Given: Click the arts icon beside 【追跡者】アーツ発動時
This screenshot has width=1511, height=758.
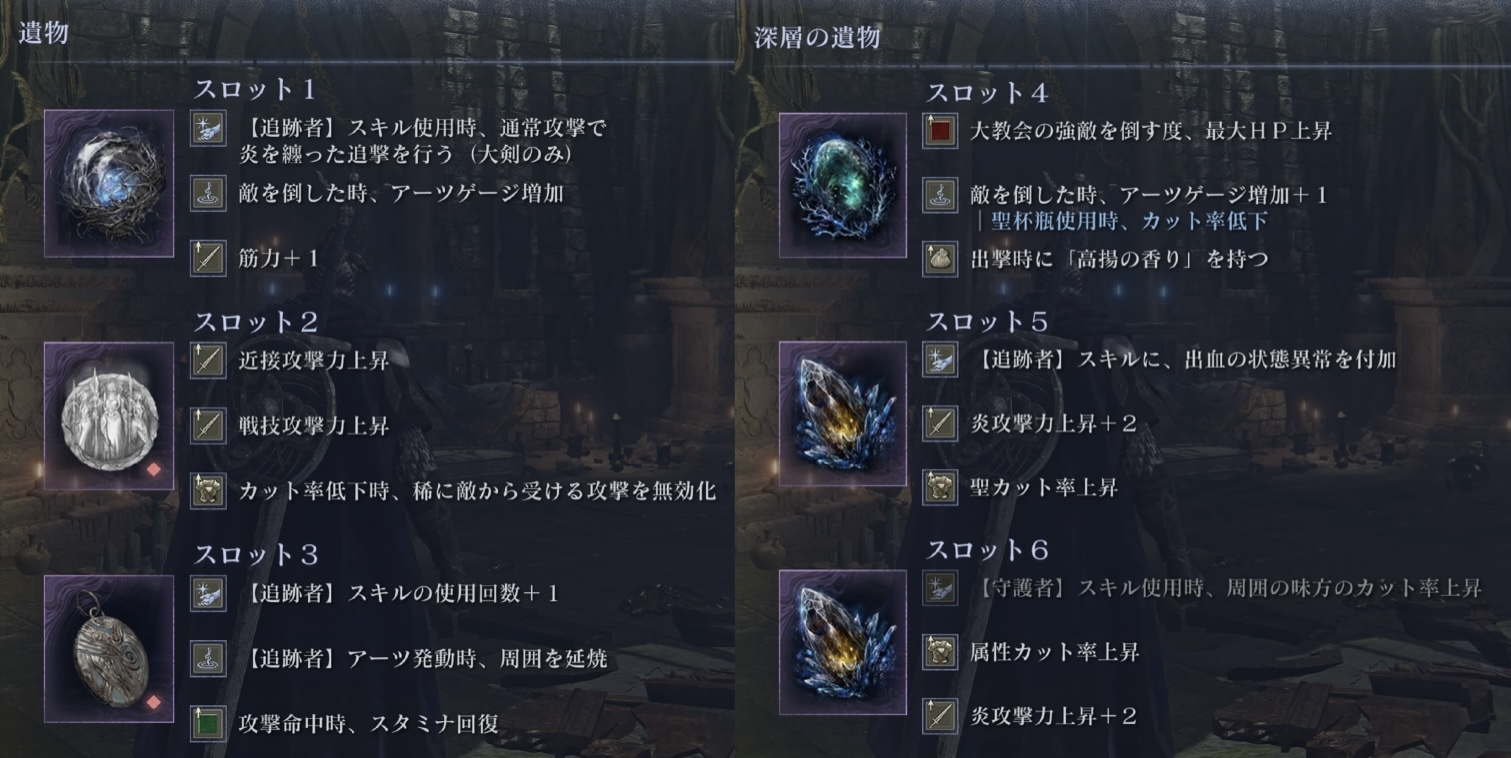Looking at the screenshot, I should pos(208,659).
